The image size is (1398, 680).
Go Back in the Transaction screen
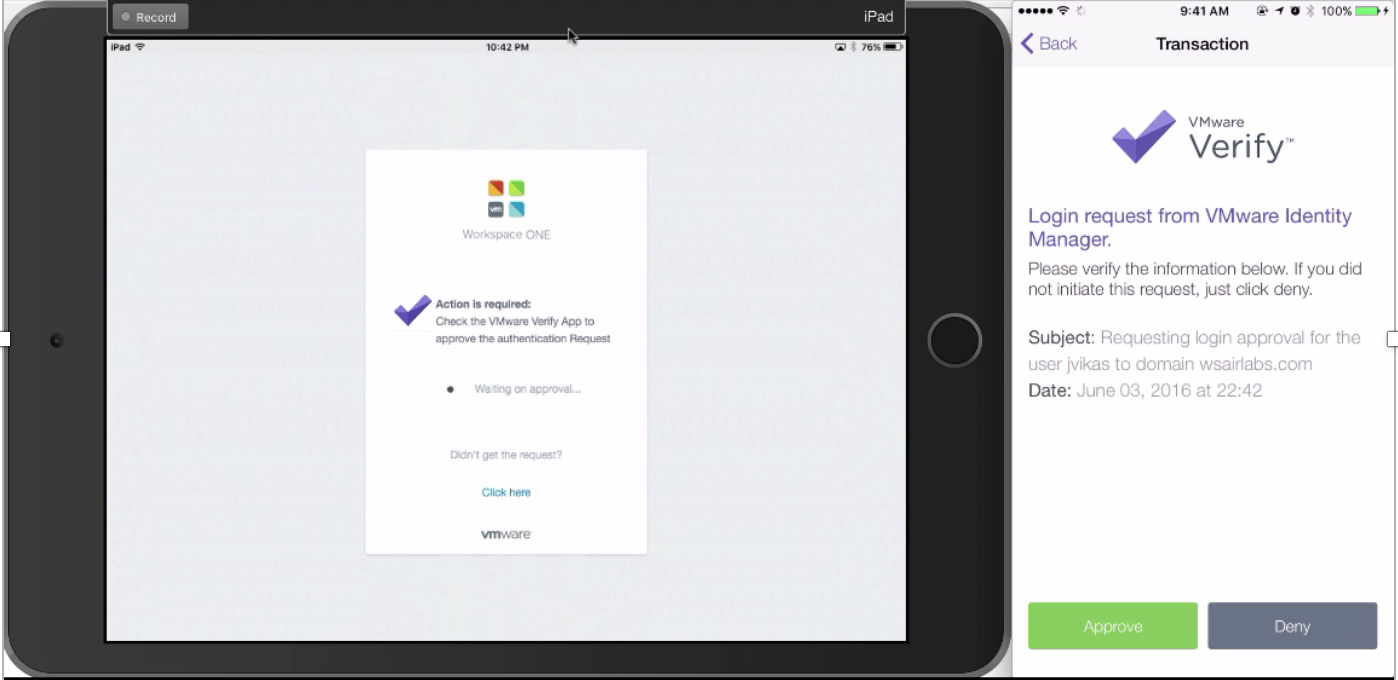[1049, 44]
